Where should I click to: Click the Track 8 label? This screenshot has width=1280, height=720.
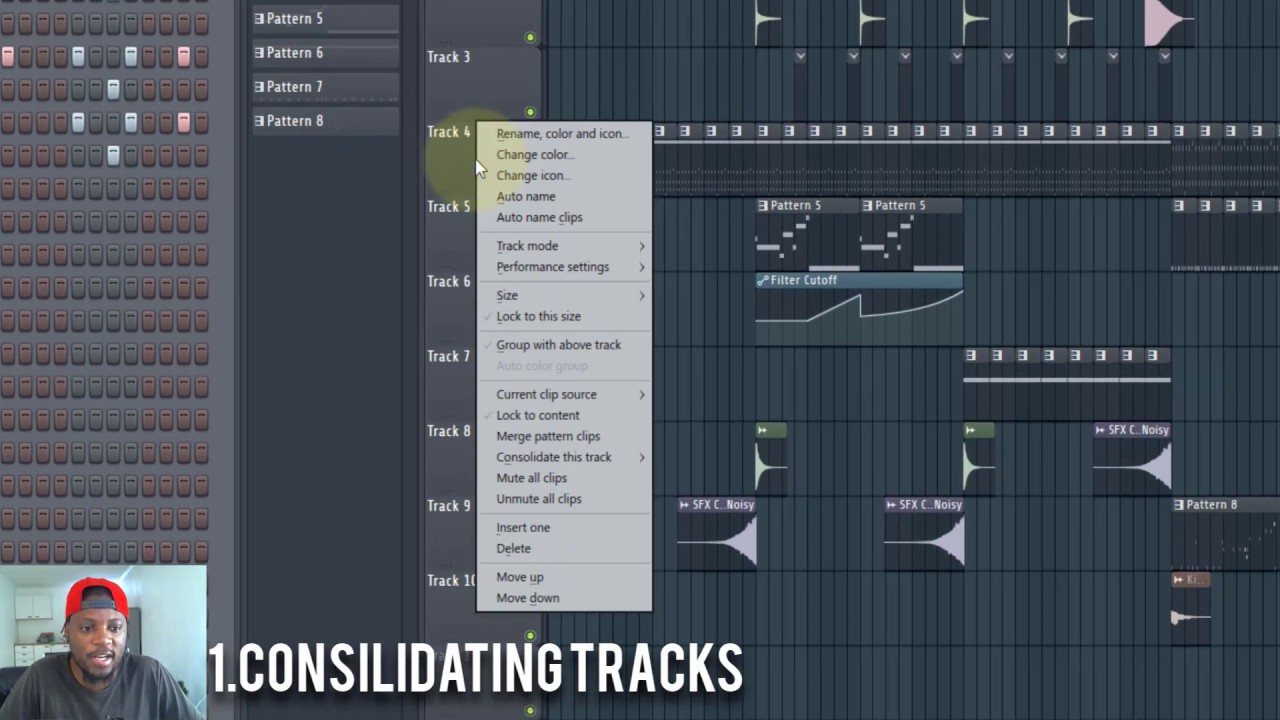448,431
